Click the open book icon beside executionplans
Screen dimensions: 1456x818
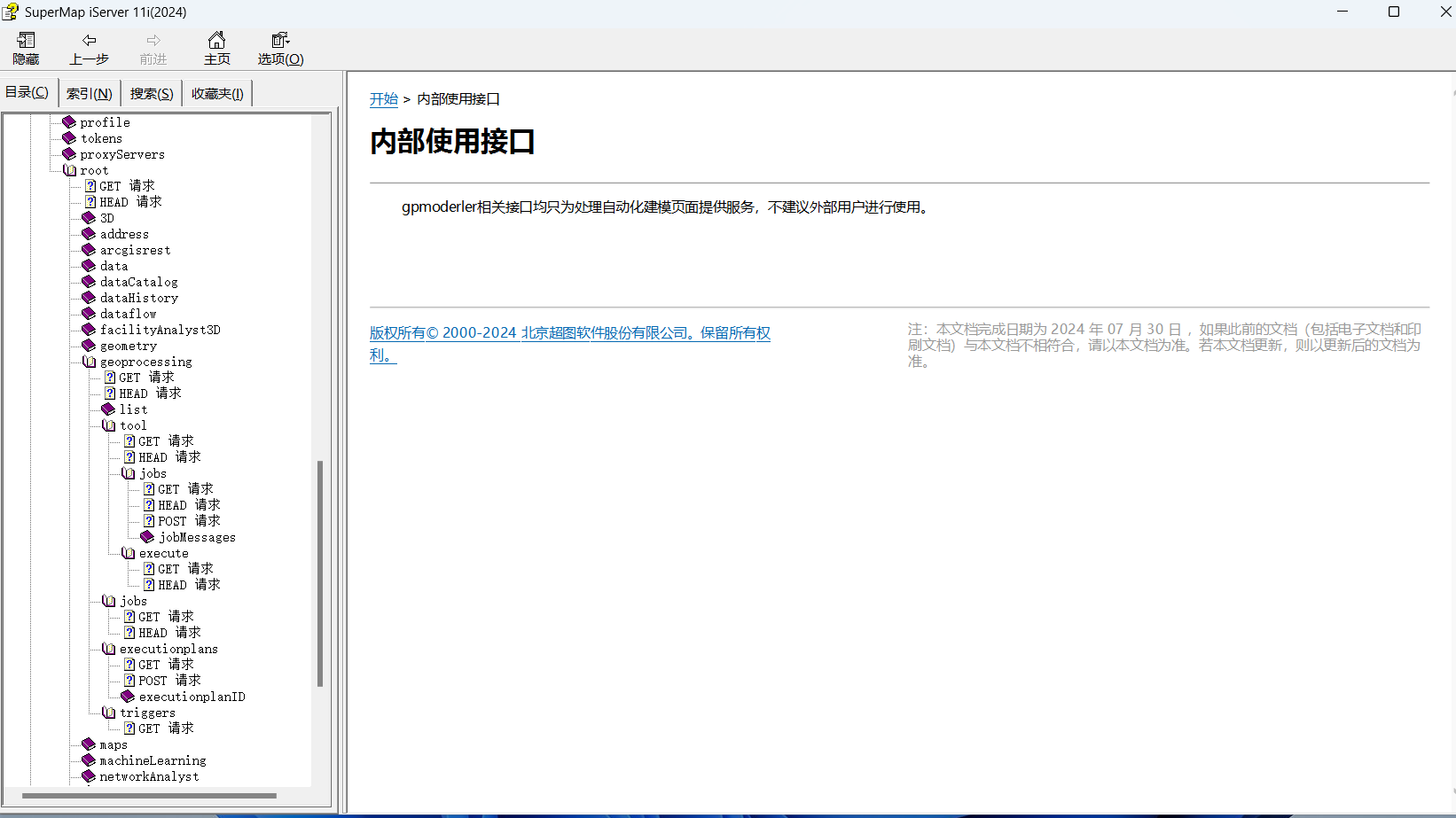coord(108,649)
